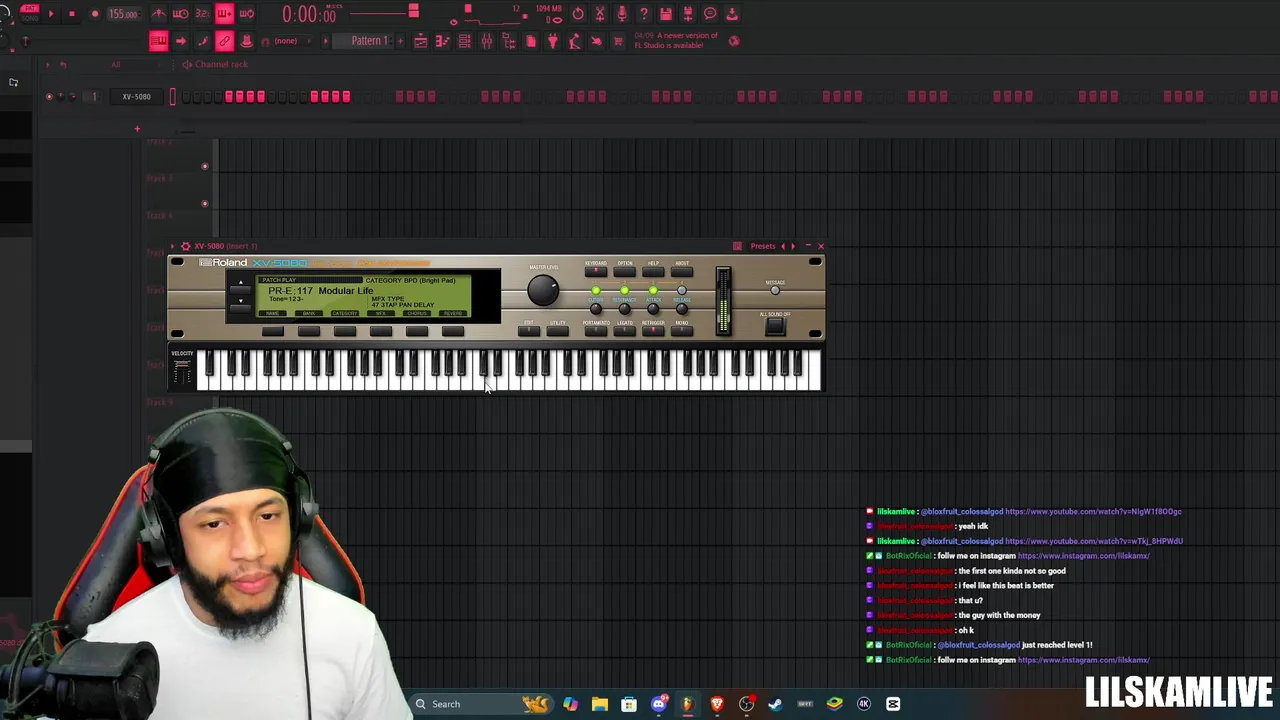Adjust the Master Level knob
The height and width of the screenshot is (720, 1280).
[543, 290]
